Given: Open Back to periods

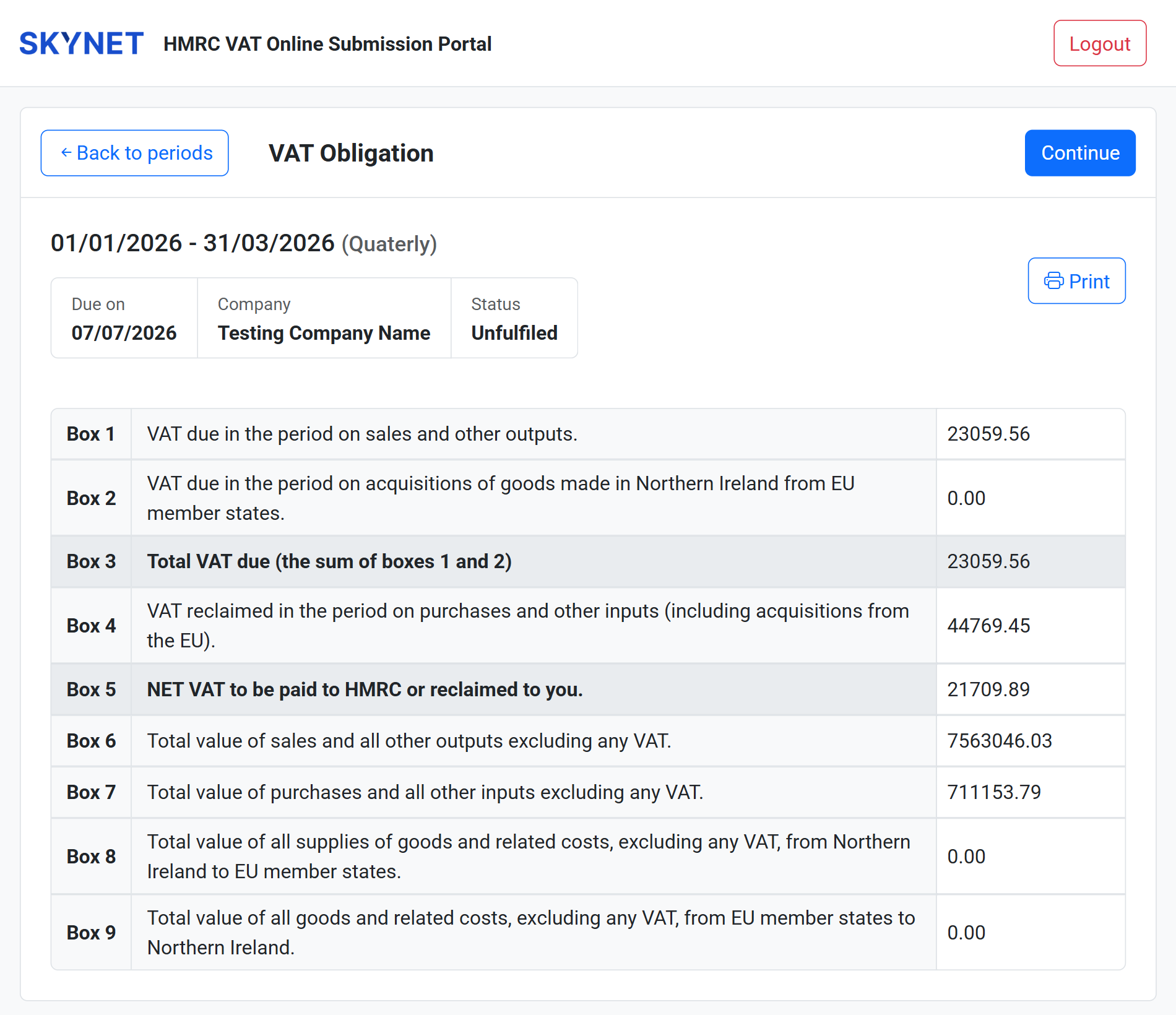Looking at the screenshot, I should [134, 152].
